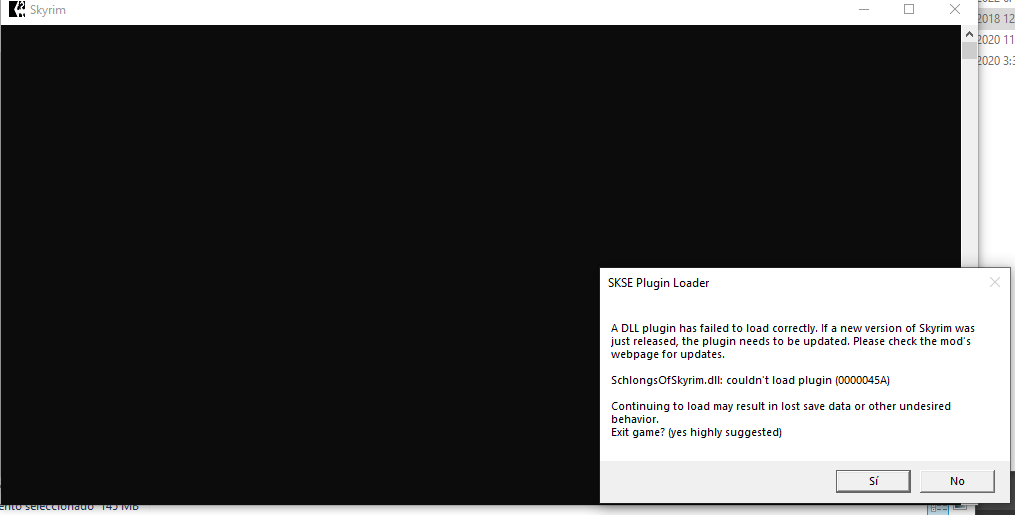Click the scroll up arrow behind Skyrim

coord(969,34)
